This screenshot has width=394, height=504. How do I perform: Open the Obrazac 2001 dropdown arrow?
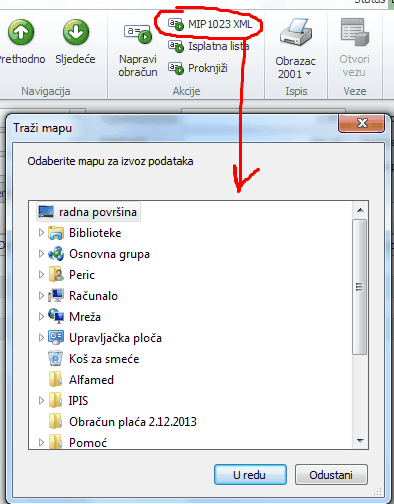tap(308, 74)
